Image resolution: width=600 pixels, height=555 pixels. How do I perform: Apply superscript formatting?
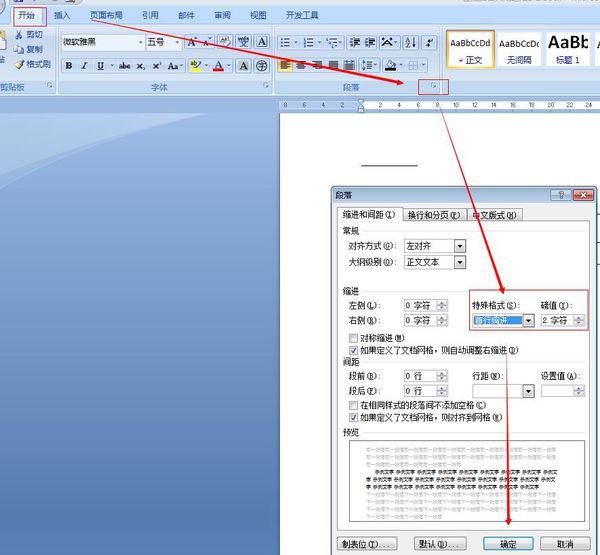point(157,66)
